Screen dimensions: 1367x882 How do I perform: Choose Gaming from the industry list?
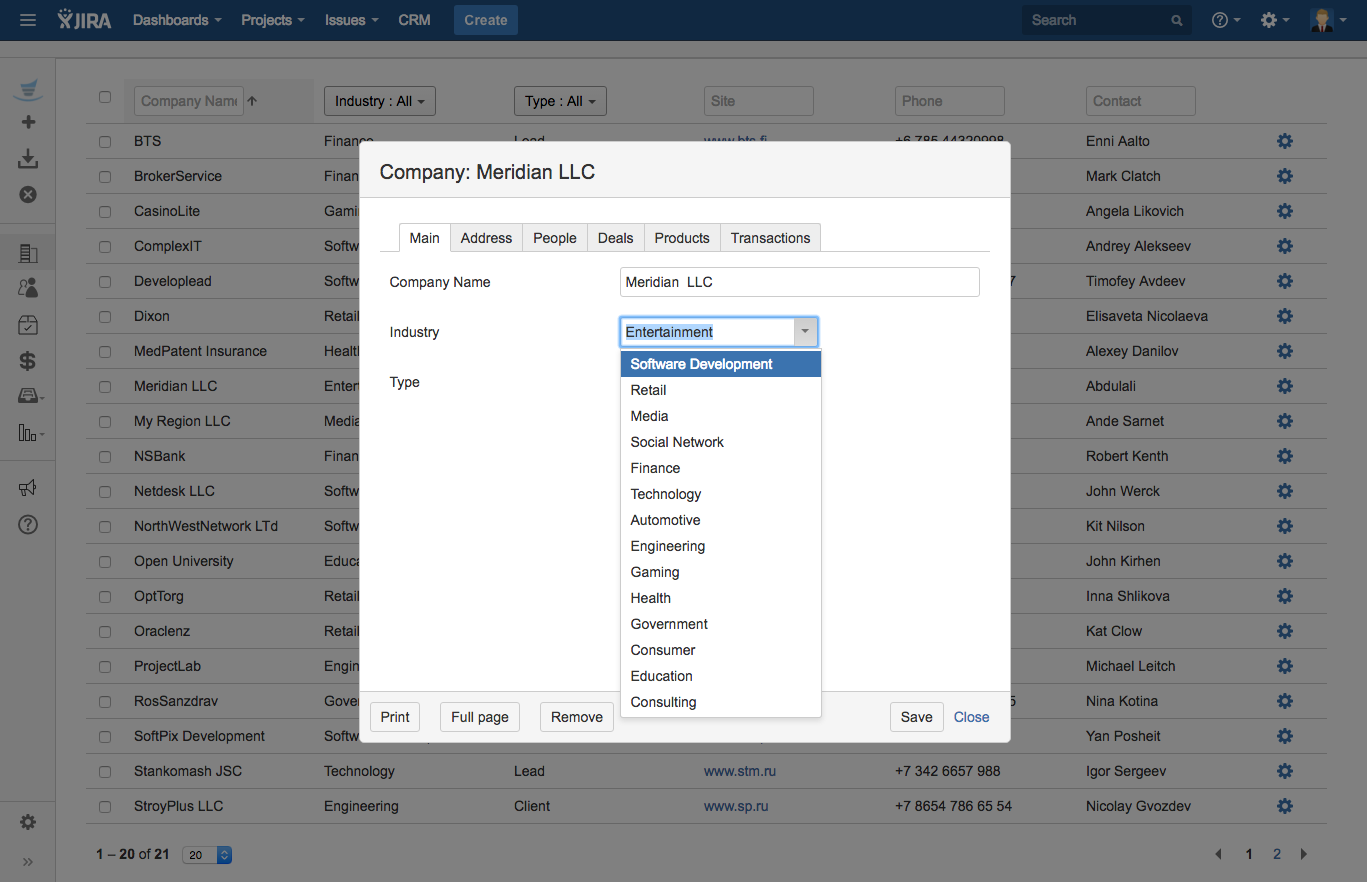tap(655, 572)
